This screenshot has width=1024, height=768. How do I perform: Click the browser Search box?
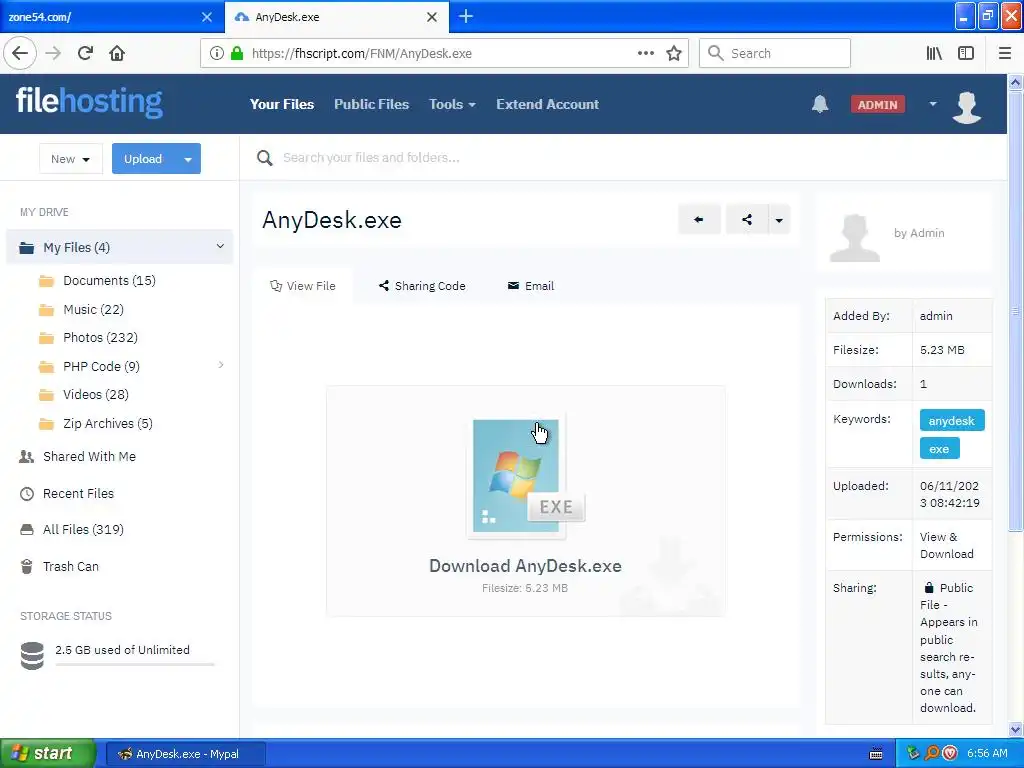tap(775, 53)
